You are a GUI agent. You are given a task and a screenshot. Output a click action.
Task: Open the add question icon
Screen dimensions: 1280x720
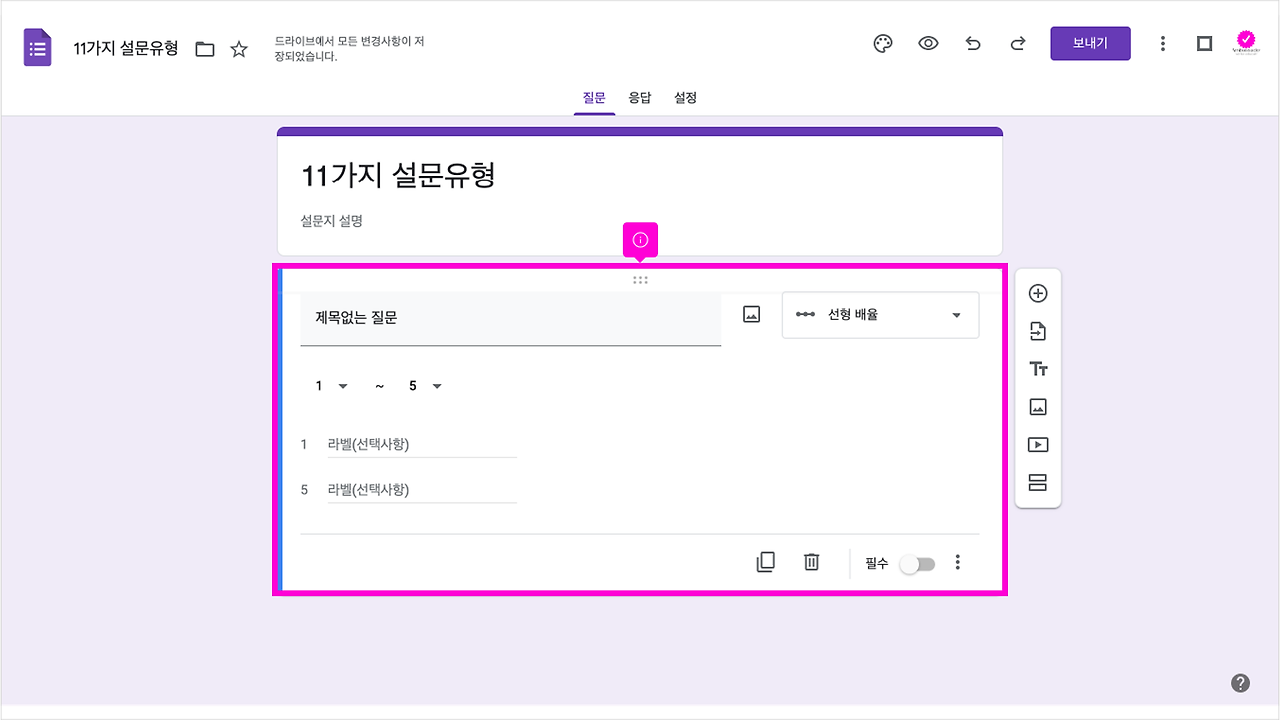pos(1038,292)
